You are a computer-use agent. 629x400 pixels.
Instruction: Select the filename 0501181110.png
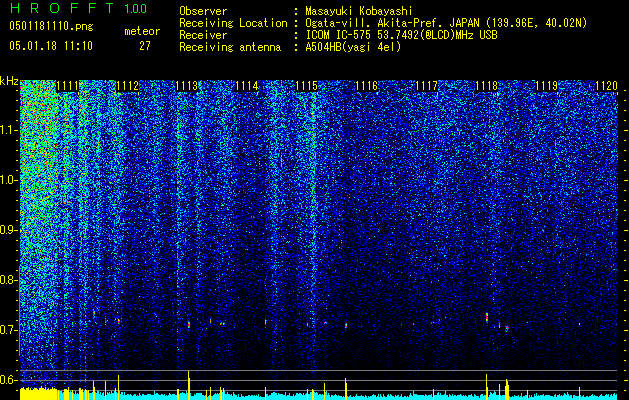tap(51, 27)
